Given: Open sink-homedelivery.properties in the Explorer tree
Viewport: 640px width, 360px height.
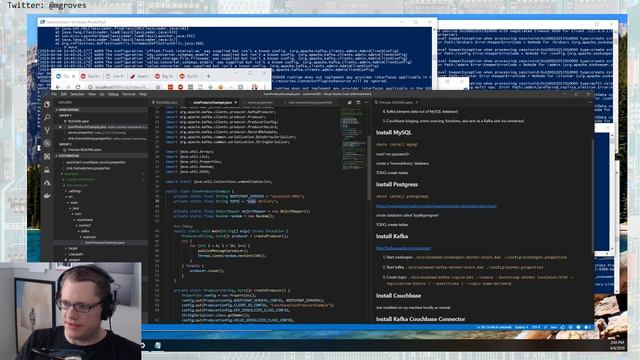Looking at the screenshot, I should coord(88,168).
